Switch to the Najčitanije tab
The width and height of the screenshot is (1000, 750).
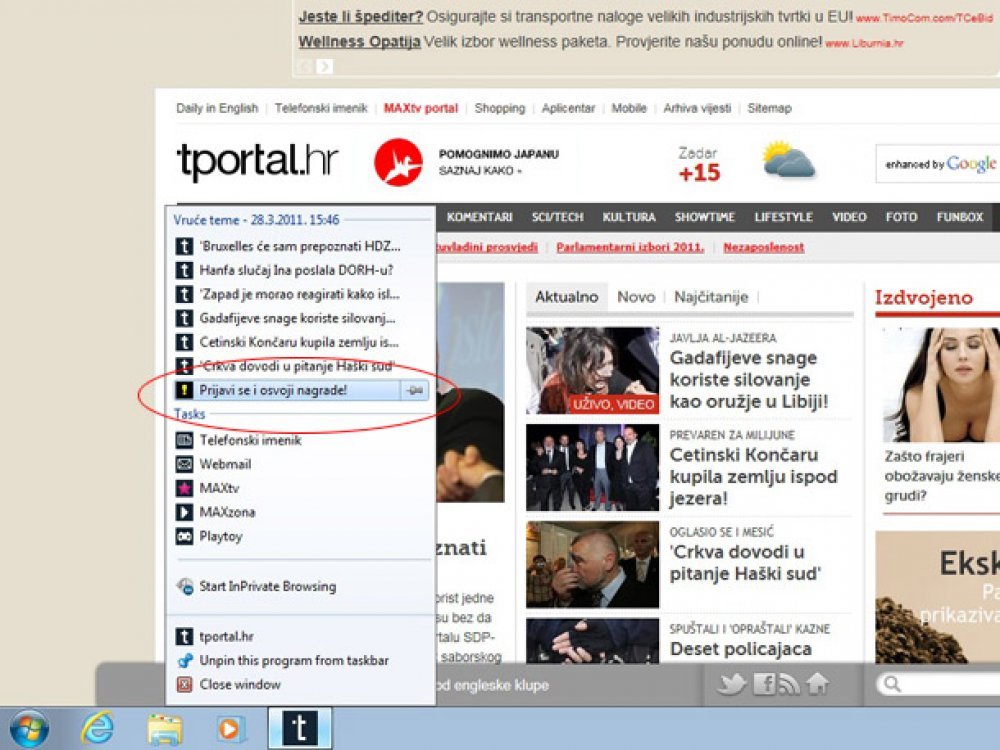coord(711,297)
